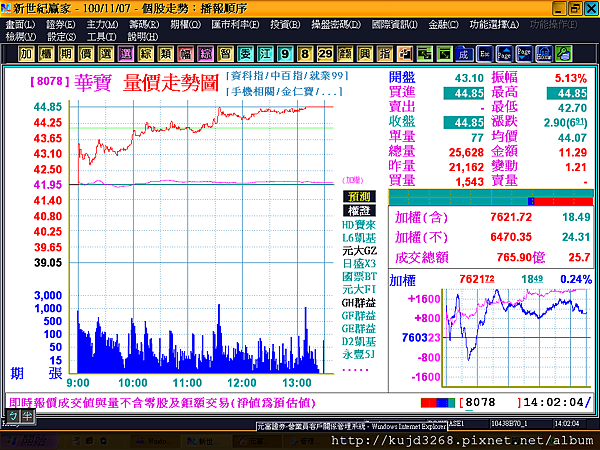Click the ㄅ IME input mode icon
This screenshot has width=600, height=450.
(14, 416)
